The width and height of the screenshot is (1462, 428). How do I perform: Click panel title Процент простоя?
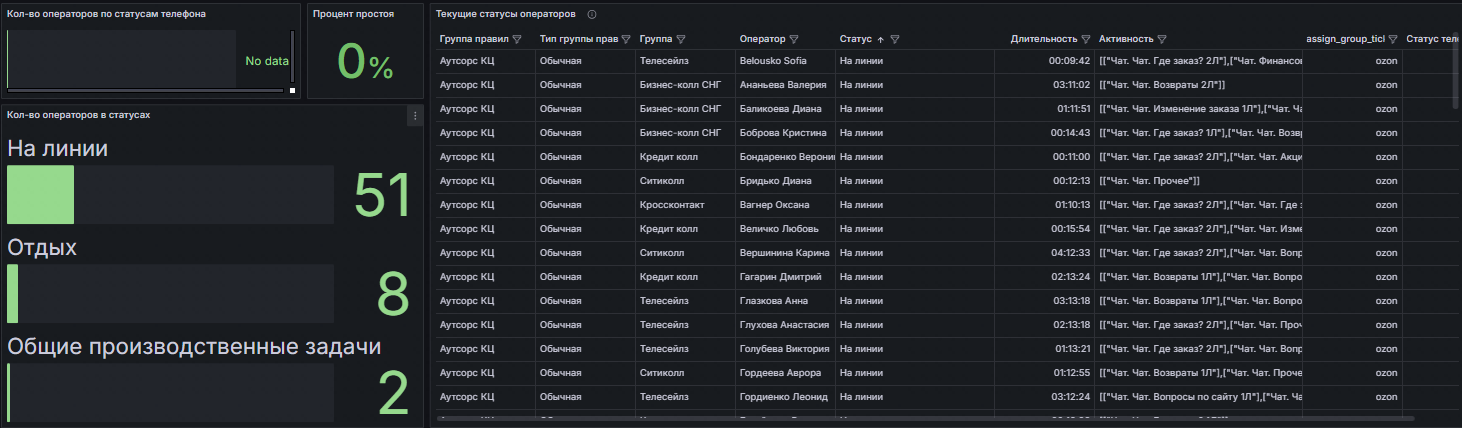point(353,15)
